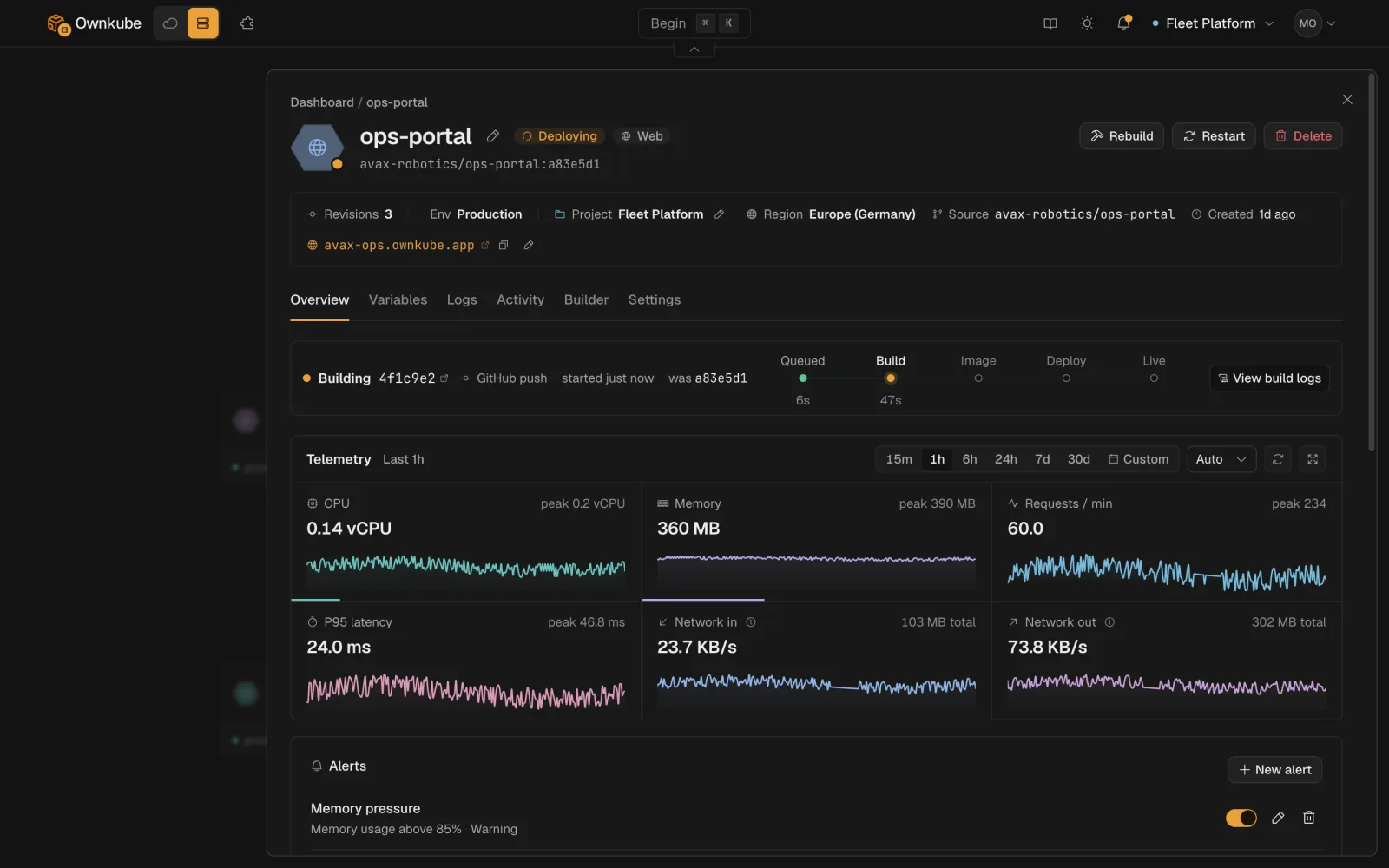This screenshot has width=1389, height=868.
Task: Delete Memory pressure alert trash icon
Action: point(1309,818)
